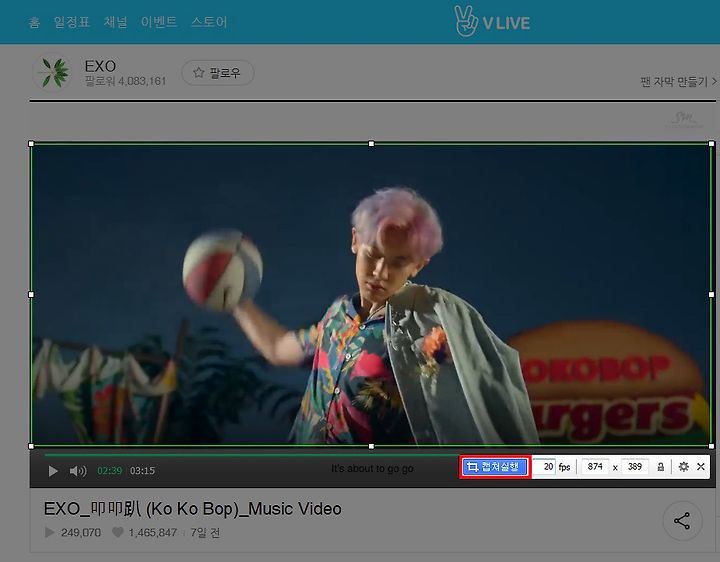Toggle the aspect ratio lock icon
The image size is (720, 562).
(661, 467)
